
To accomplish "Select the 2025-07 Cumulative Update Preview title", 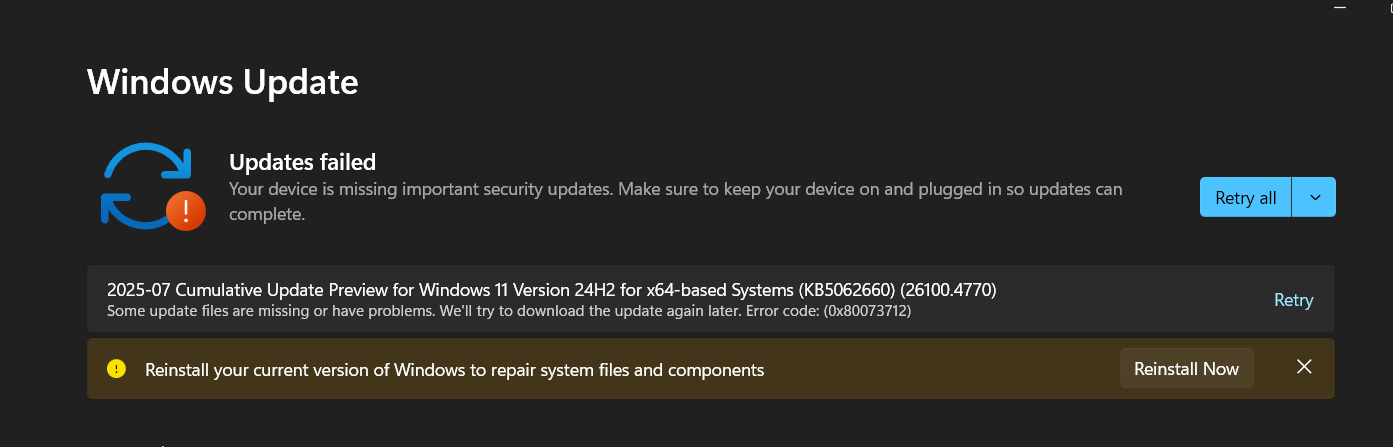I will pyautogui.click(x=552, y=289).
